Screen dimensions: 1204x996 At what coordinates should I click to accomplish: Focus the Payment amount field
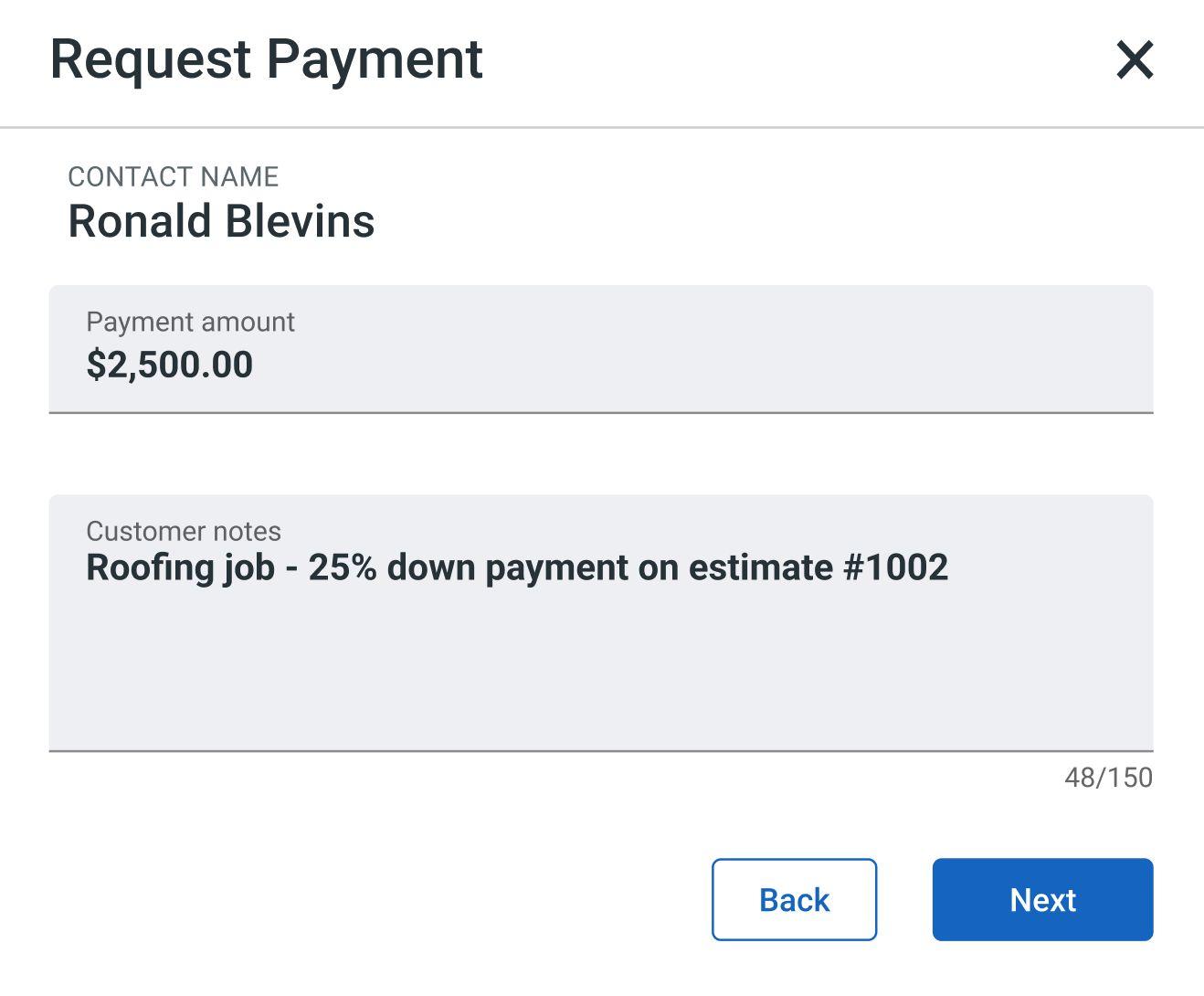click(600, 349)
